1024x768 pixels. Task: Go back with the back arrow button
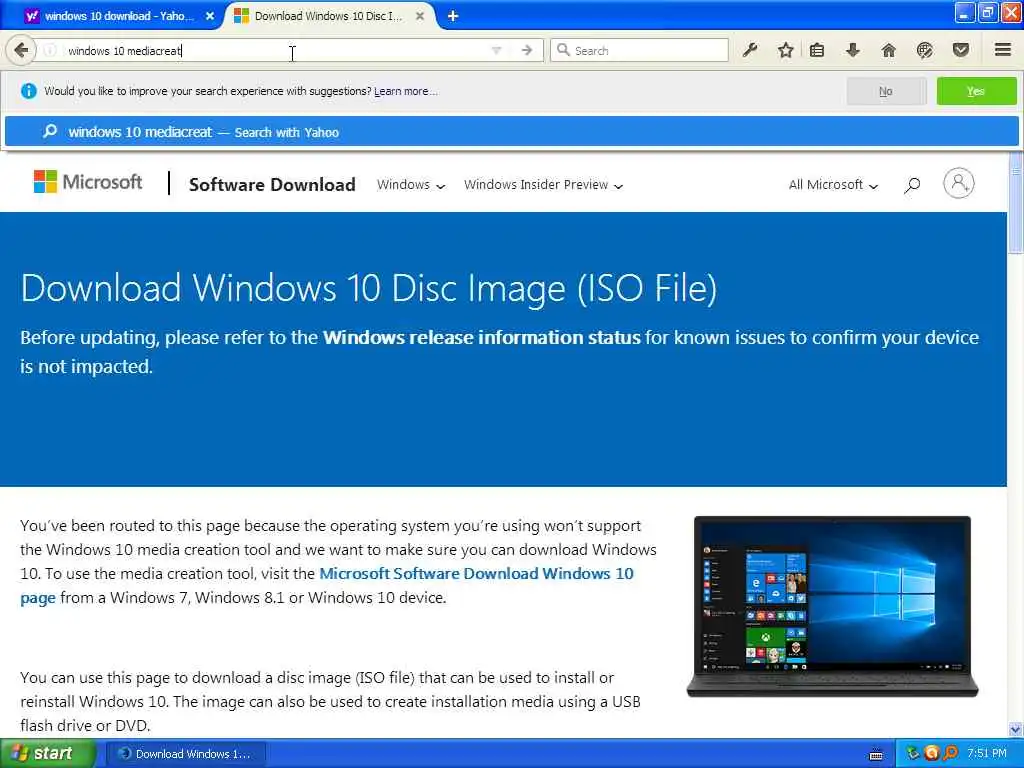coord(21,50)
